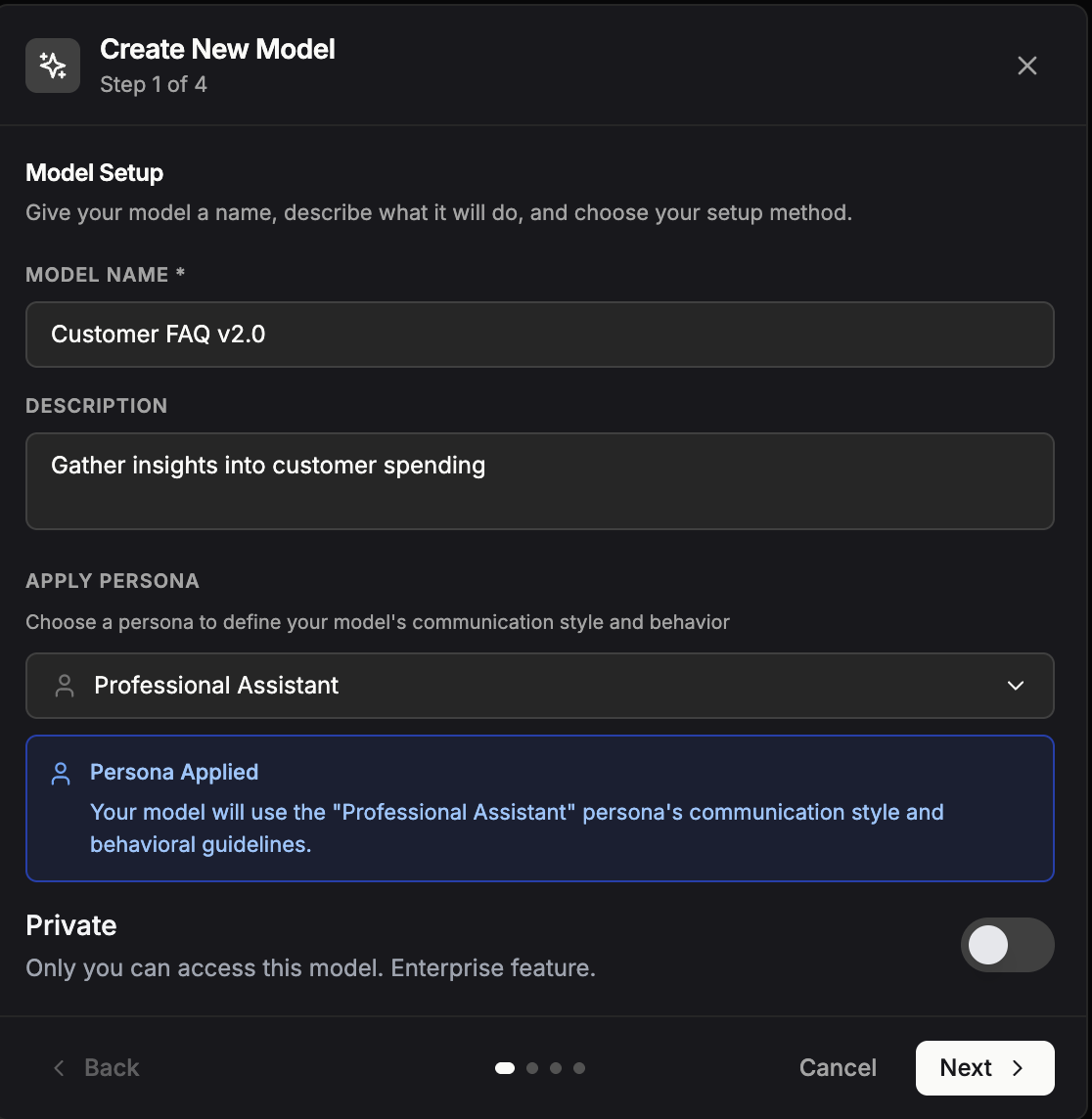Click the Persona Applied heading text

point(174,772)
